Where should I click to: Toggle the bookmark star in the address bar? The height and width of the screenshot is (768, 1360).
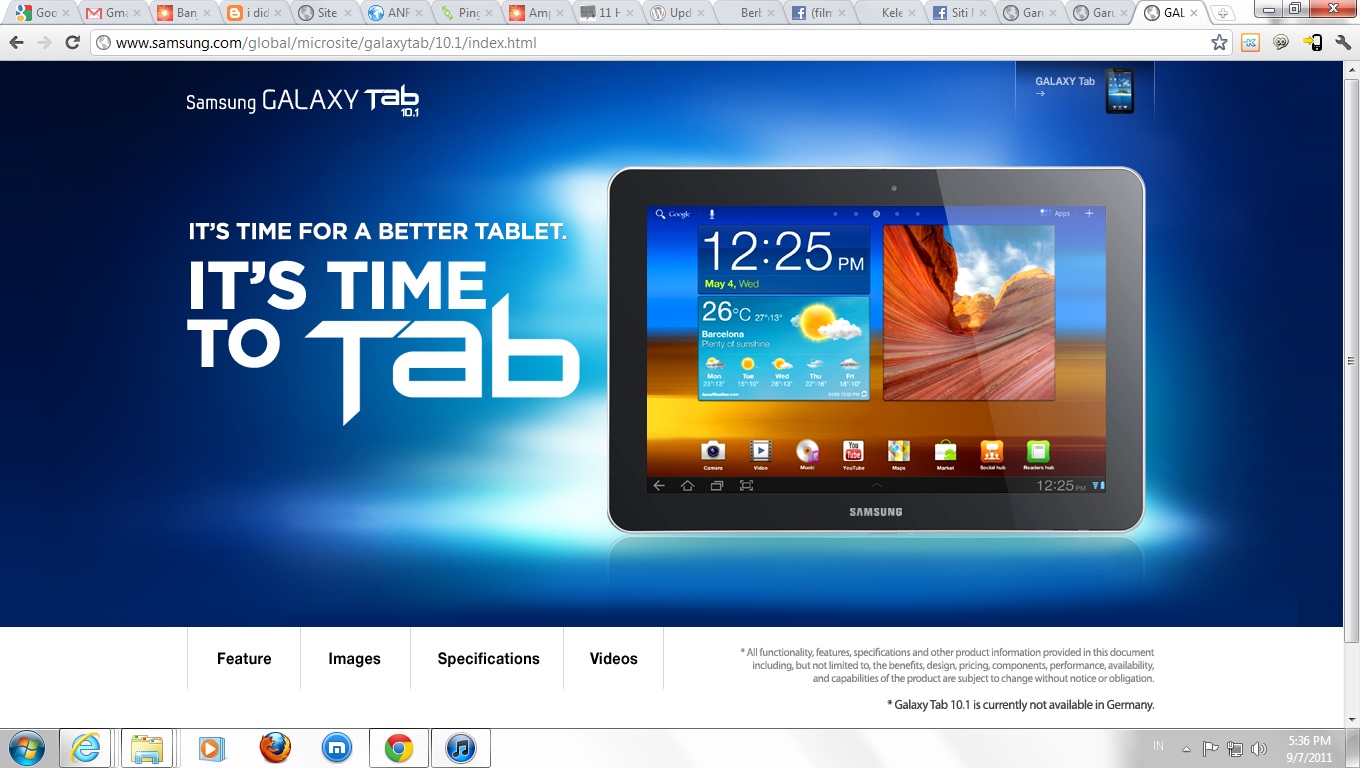click(1219, 42)
